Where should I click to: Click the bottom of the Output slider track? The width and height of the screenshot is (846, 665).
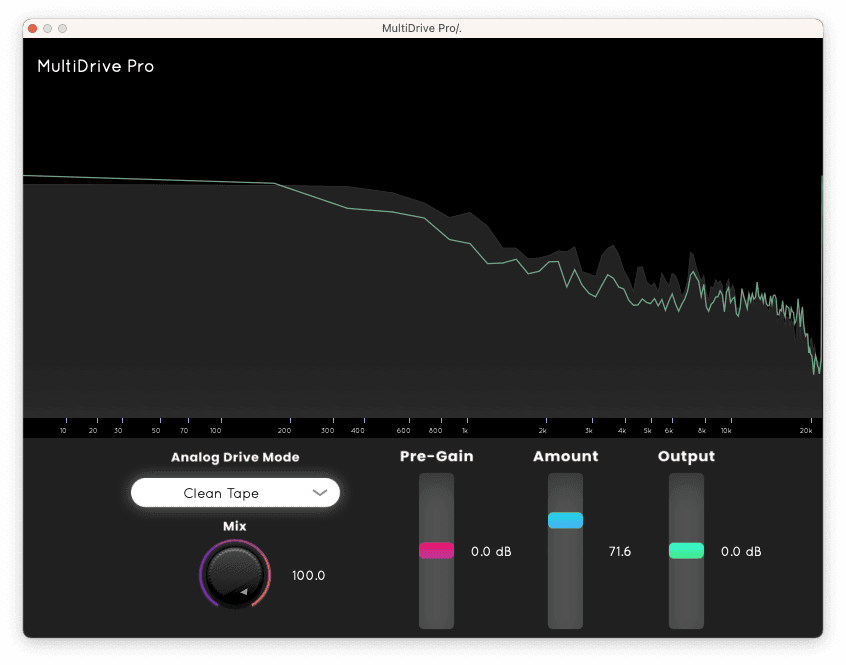pos(686,619)
